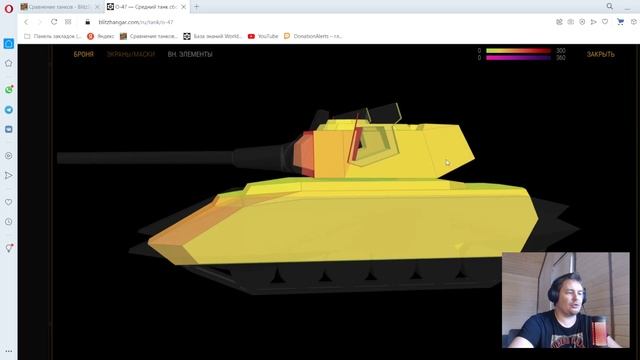Viewport: 640px width, 360px height.
Task: Open the Opera sidebar home icon
Action: coord(9,44)
